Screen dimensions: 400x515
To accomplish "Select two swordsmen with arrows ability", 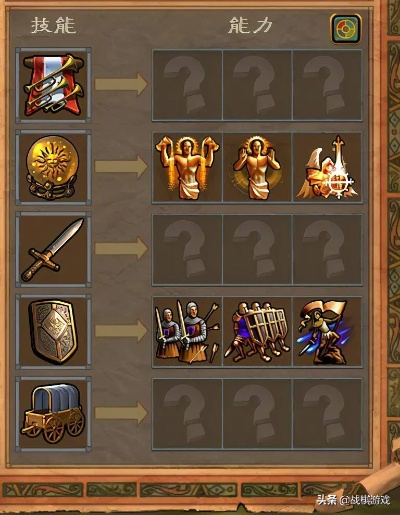I will [x=187, y=332].
